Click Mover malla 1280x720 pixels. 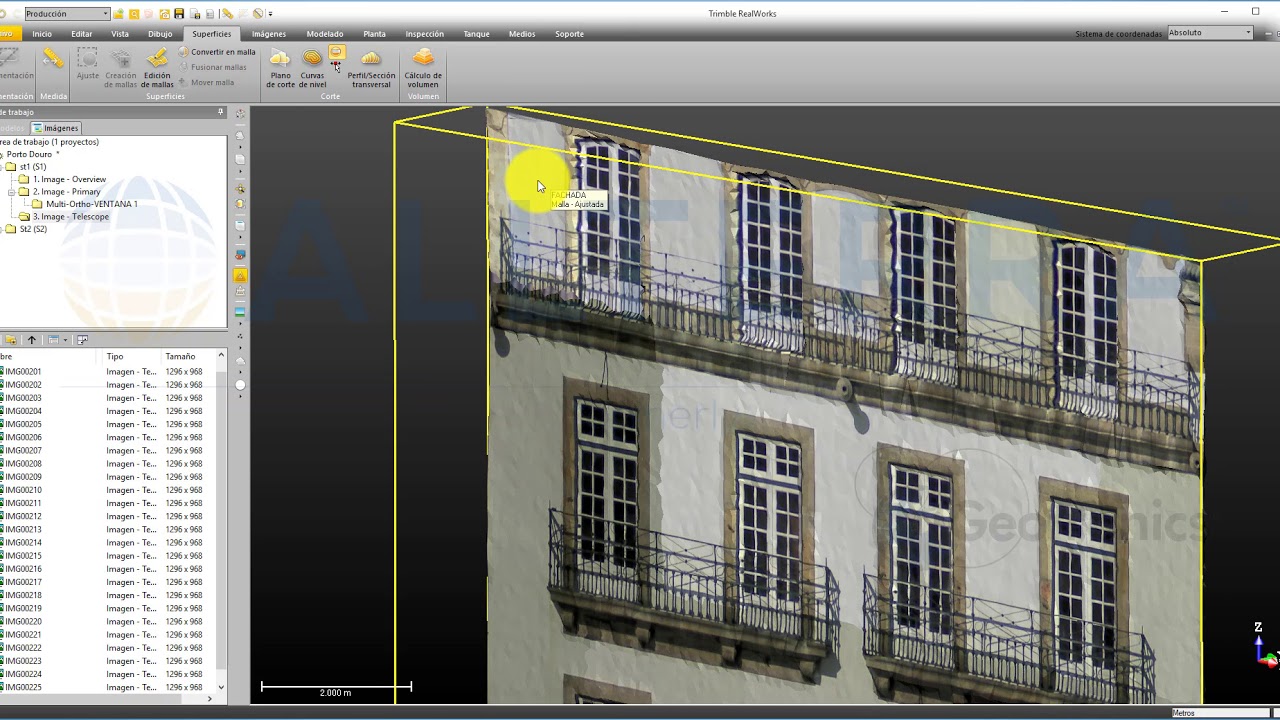tap(206, 82)
